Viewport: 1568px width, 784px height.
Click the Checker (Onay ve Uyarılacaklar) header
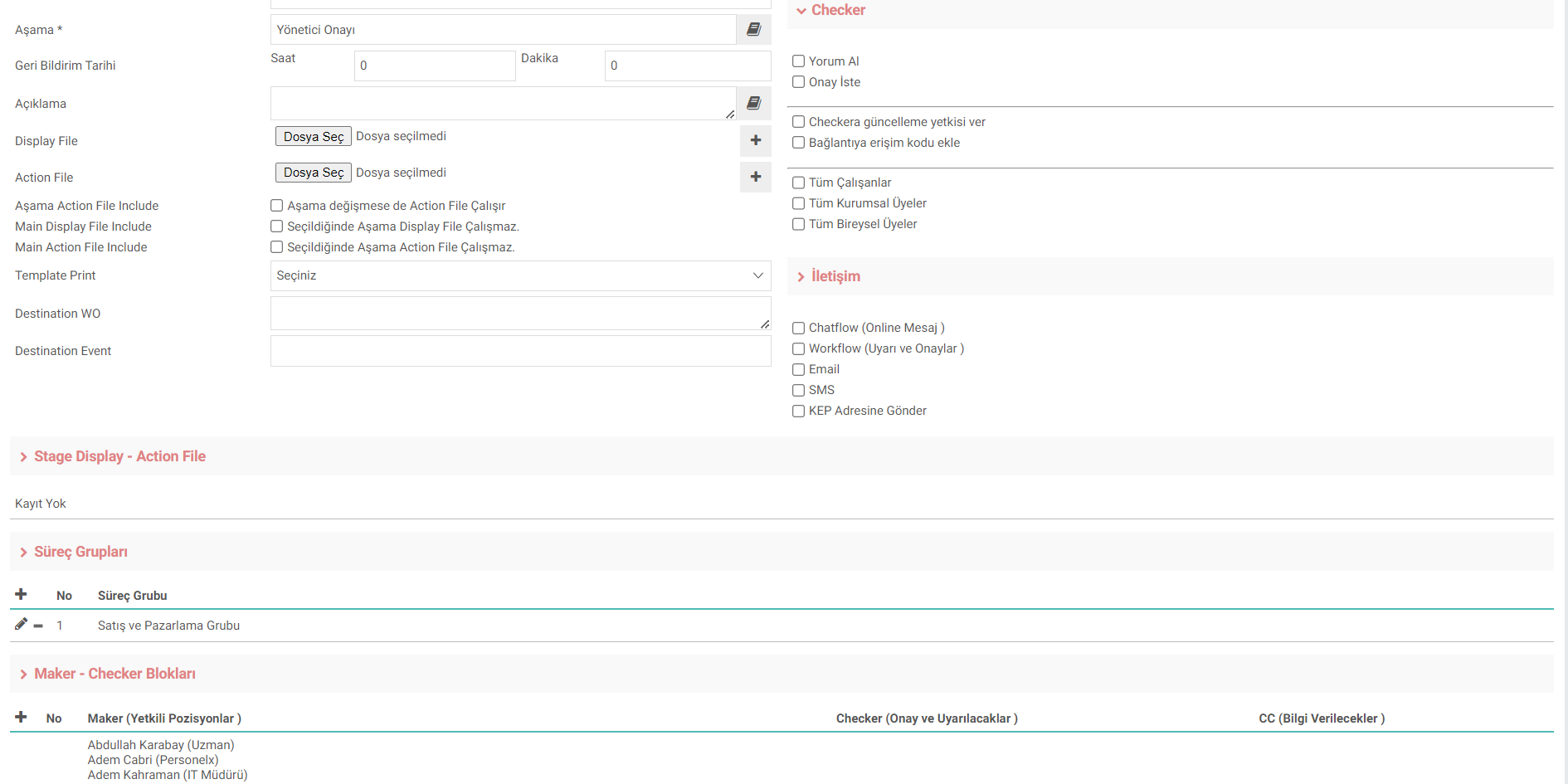click(x=927, y=718)
